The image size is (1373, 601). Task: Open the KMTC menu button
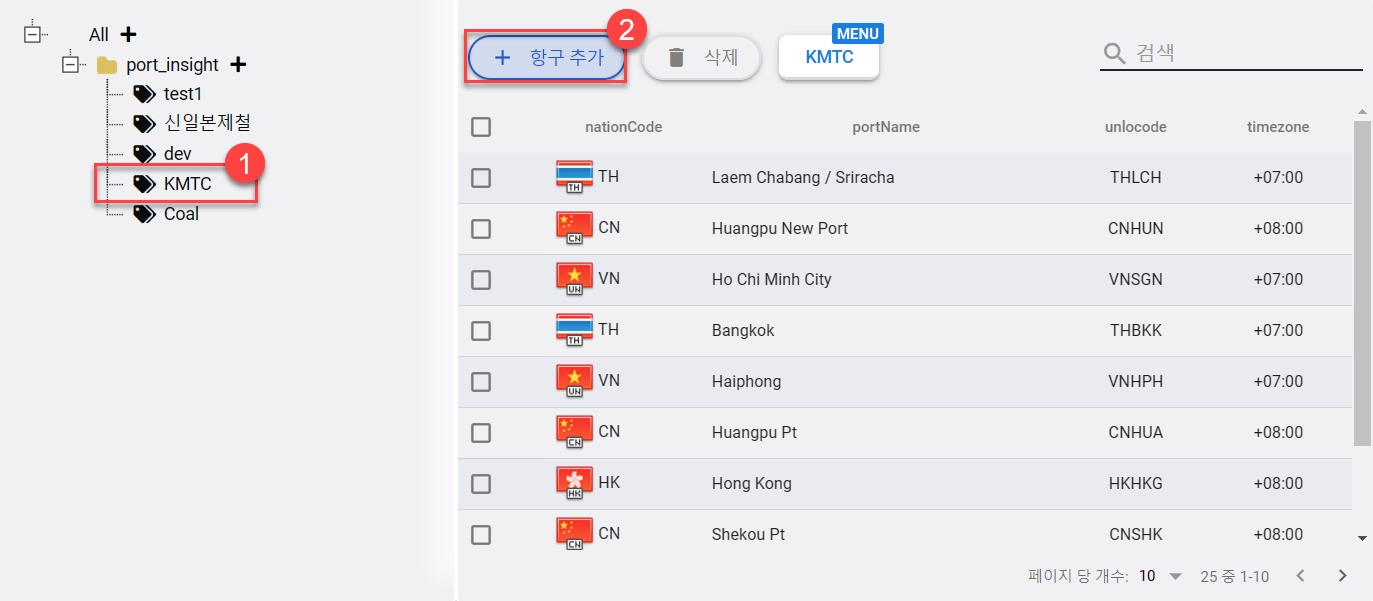[829, 57]
